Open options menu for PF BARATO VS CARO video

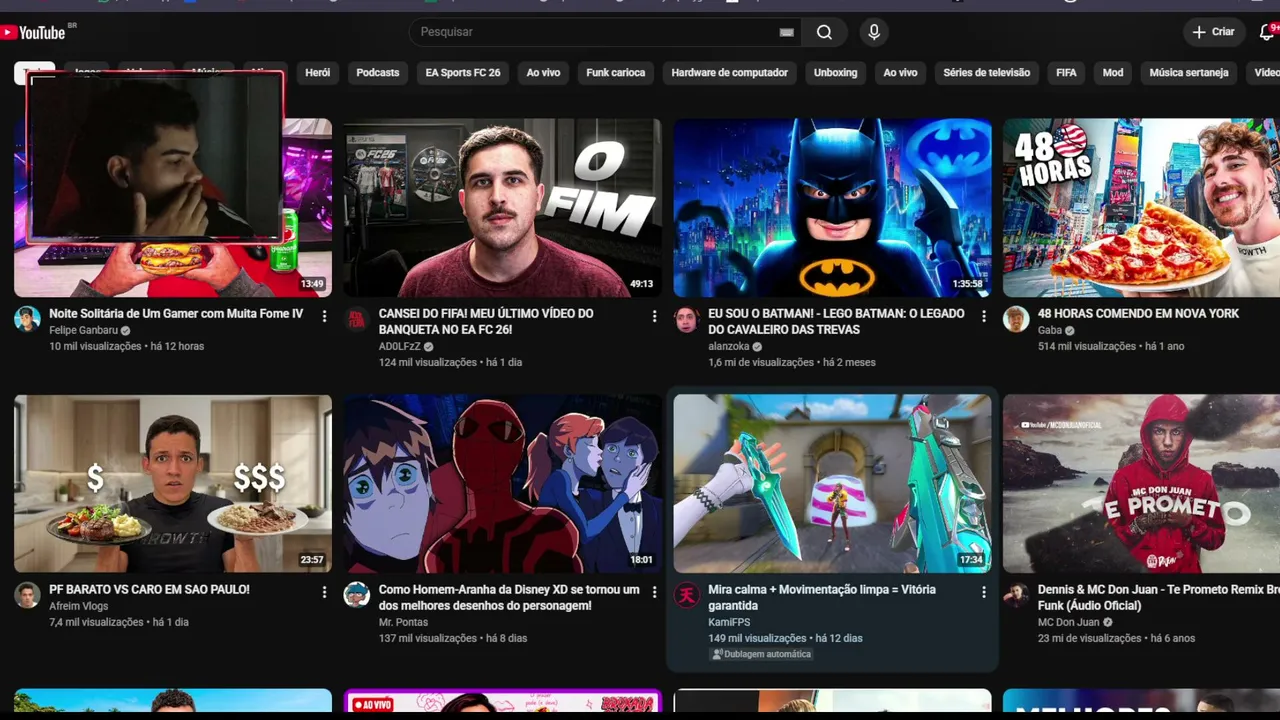(x=324, y=592)
